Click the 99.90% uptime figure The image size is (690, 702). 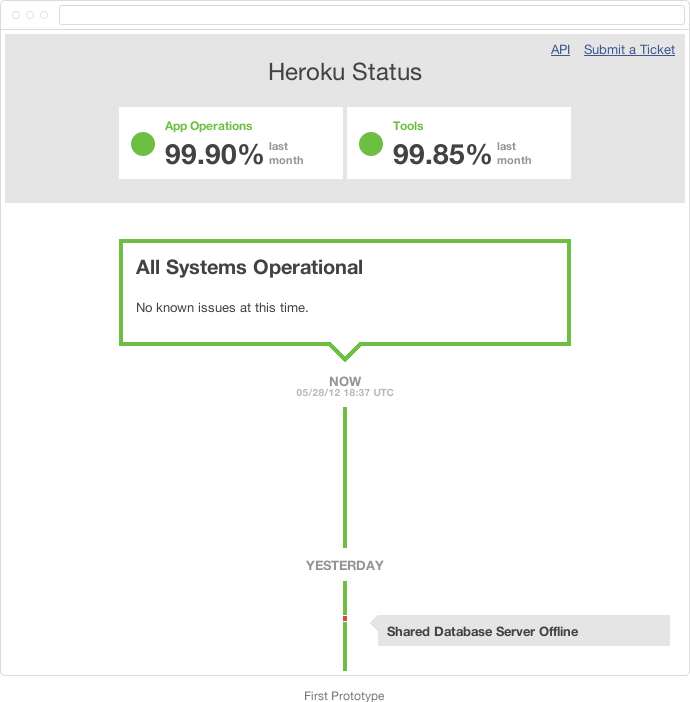tap(214, 154)
